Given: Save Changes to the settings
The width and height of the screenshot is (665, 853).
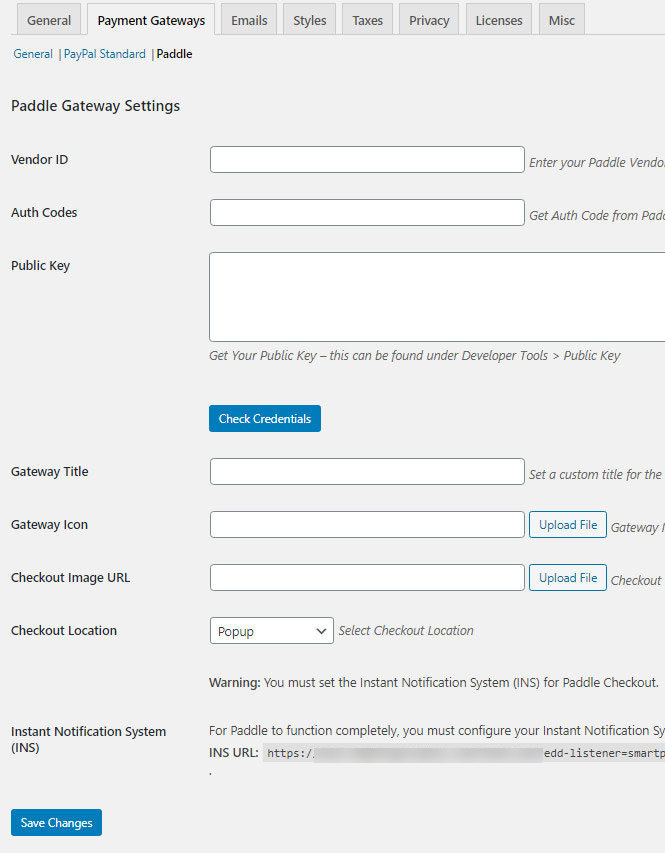Looking at the screenshot, I should [56, 823].
